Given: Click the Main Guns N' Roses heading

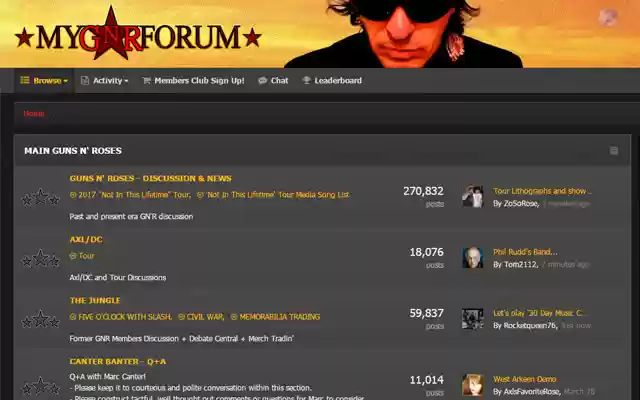Looking at the screenshot, I should point(73,151).
